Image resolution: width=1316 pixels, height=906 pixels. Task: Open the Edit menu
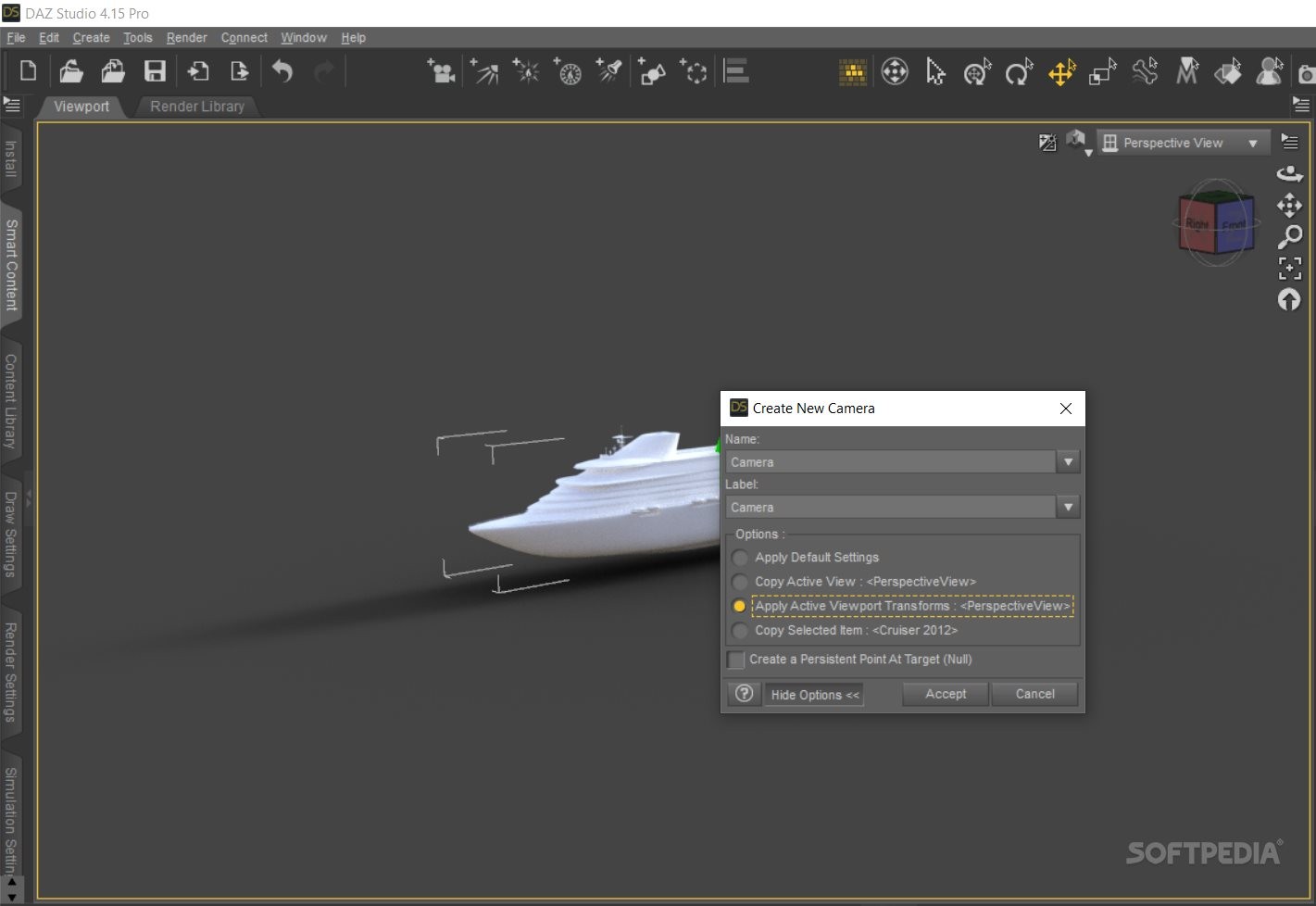point(49,38)
